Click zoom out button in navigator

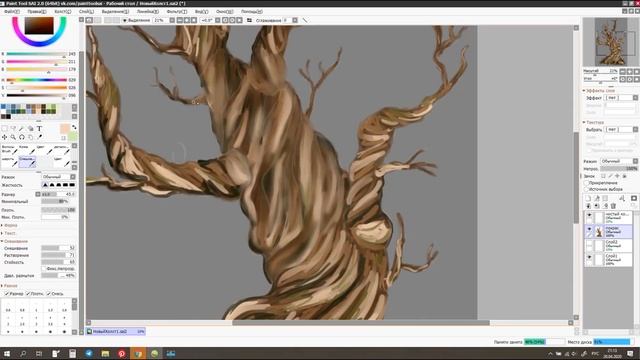[x=622, y=71]
